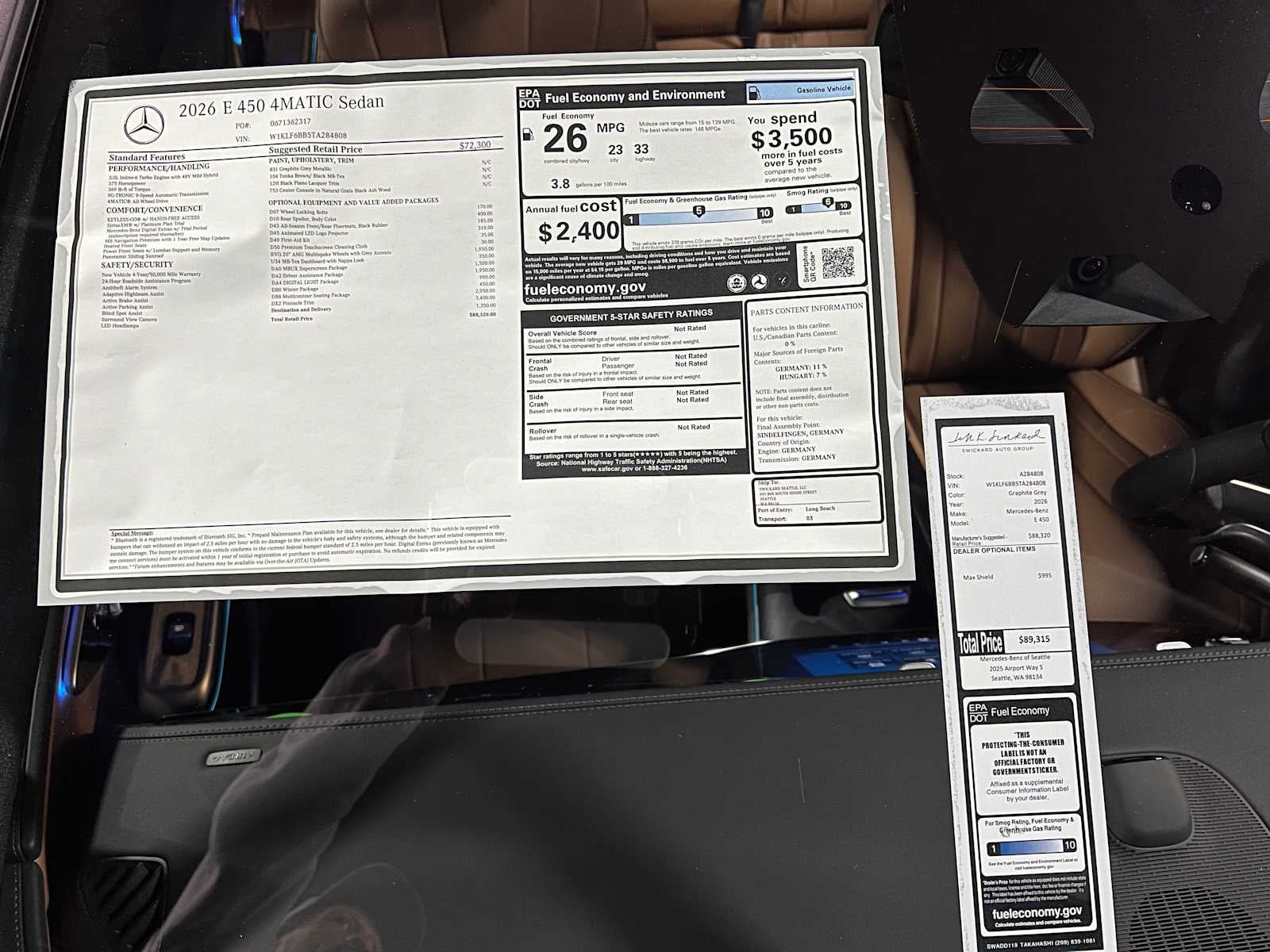Screen dimensions: 1270x952
Task: Click the "GOVERNMENT 5-STAR SAFETY RATINGS" heading
Action: pos(631,316)
